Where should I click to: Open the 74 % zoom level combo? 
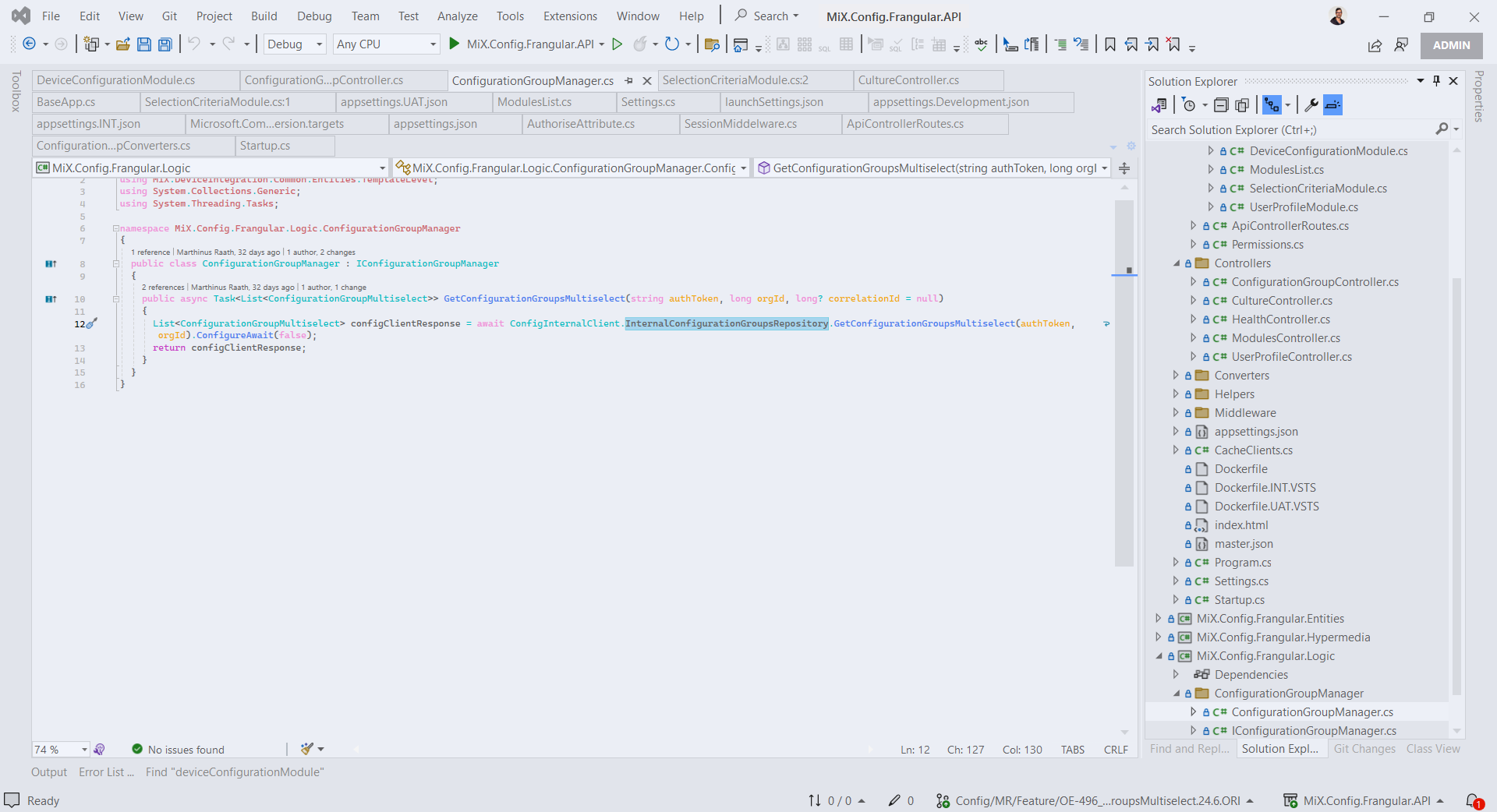pyautogui.click(x=61, y=750)
